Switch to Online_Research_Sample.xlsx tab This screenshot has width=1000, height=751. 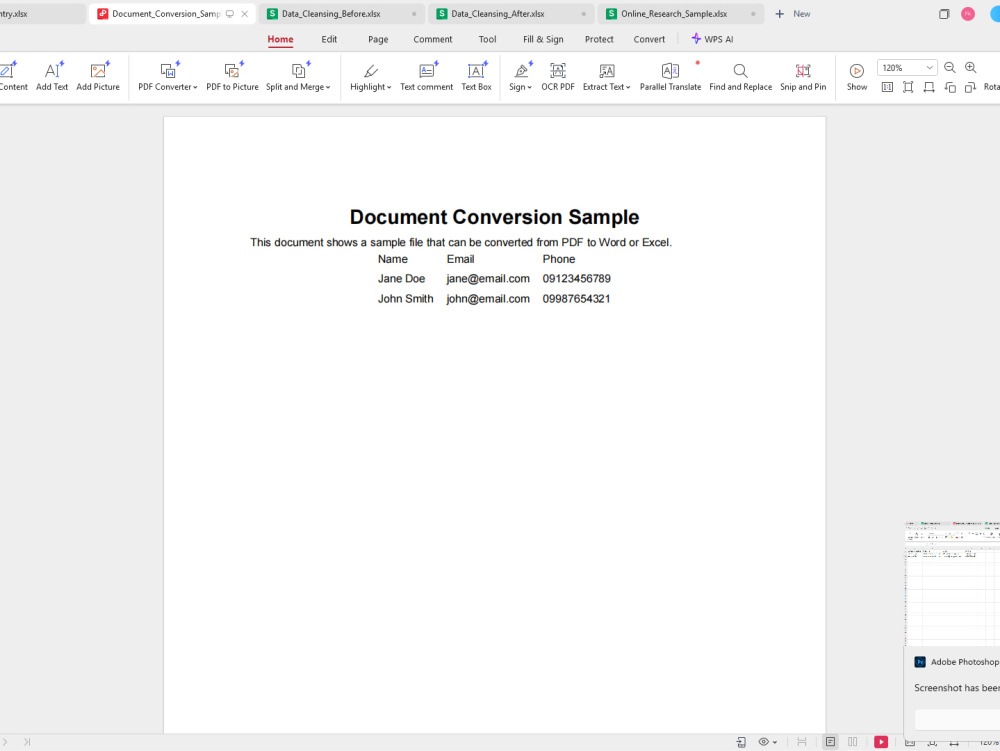[x=680, y=13]
